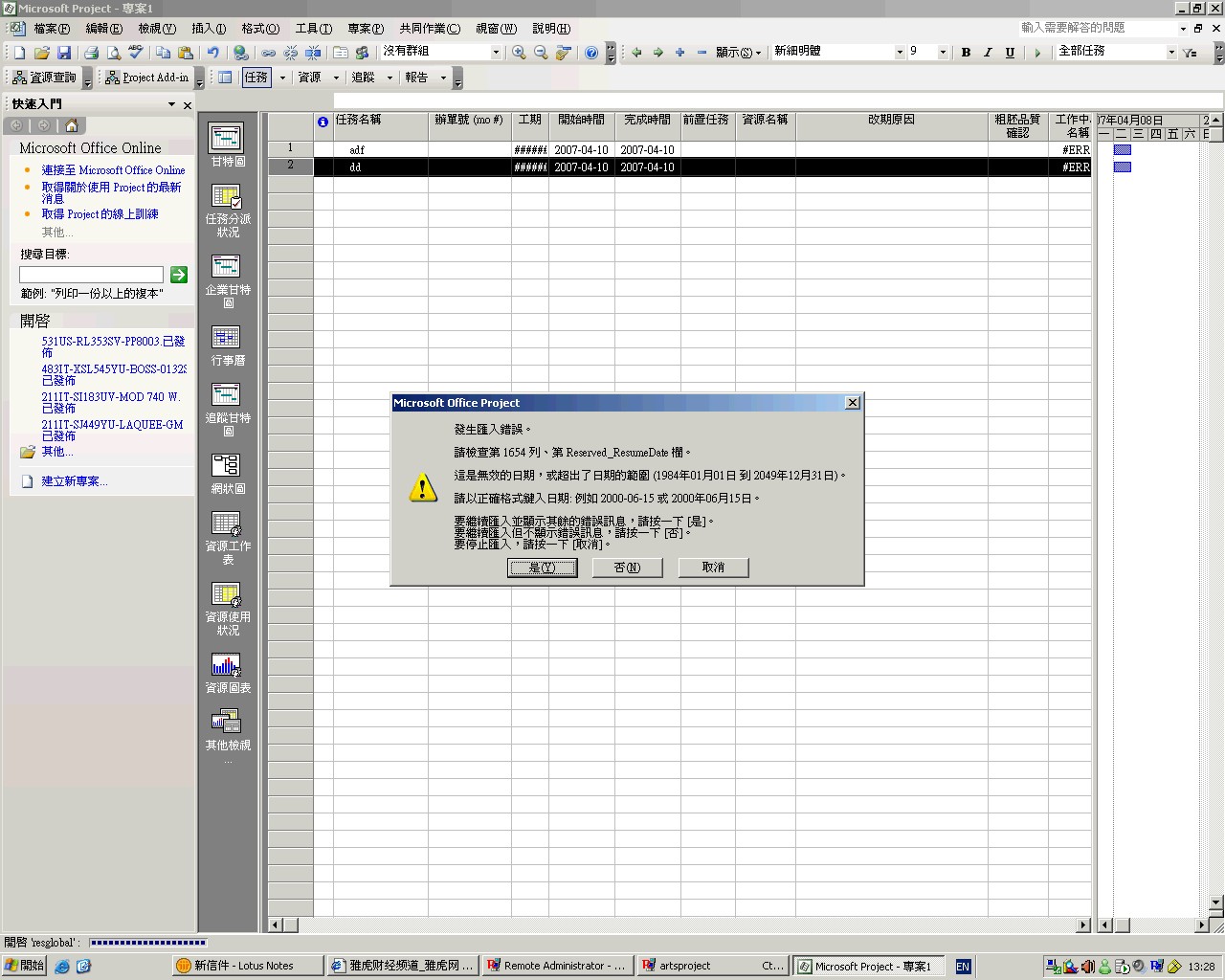Click the Unlink Tasks icon
This screenshot has height=980, width=1225.
click(x=290, y=53)
